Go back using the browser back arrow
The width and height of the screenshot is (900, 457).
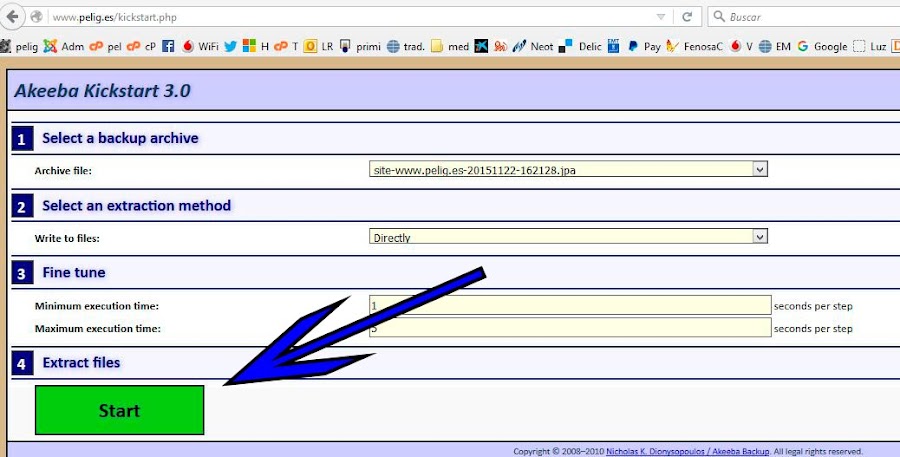(11, 17)
